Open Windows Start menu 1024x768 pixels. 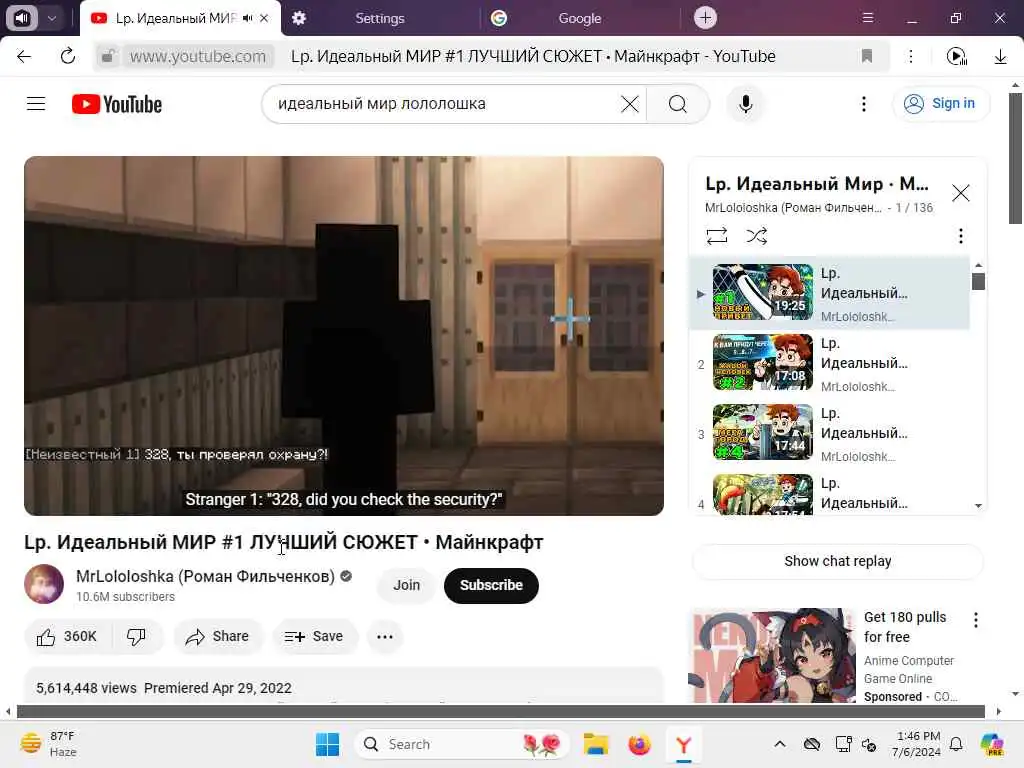pyautogui.click(x=327, y=744)
